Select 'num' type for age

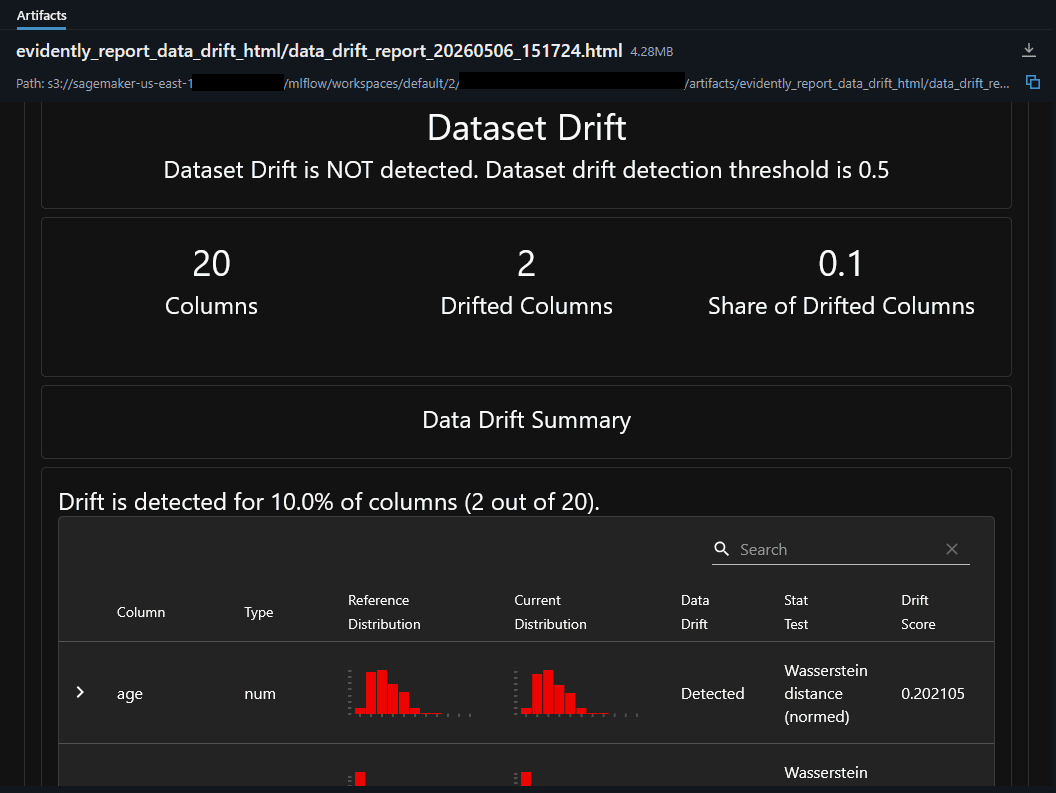tap(260, 694)
